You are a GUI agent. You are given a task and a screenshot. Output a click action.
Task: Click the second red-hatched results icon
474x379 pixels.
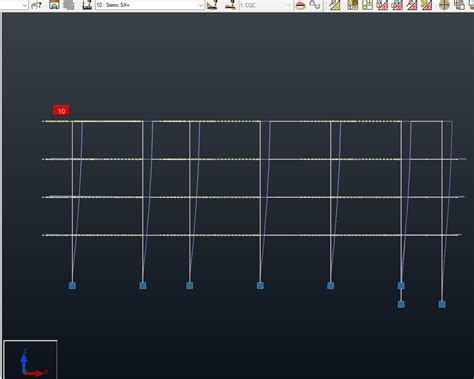click(x=397, y=5)
